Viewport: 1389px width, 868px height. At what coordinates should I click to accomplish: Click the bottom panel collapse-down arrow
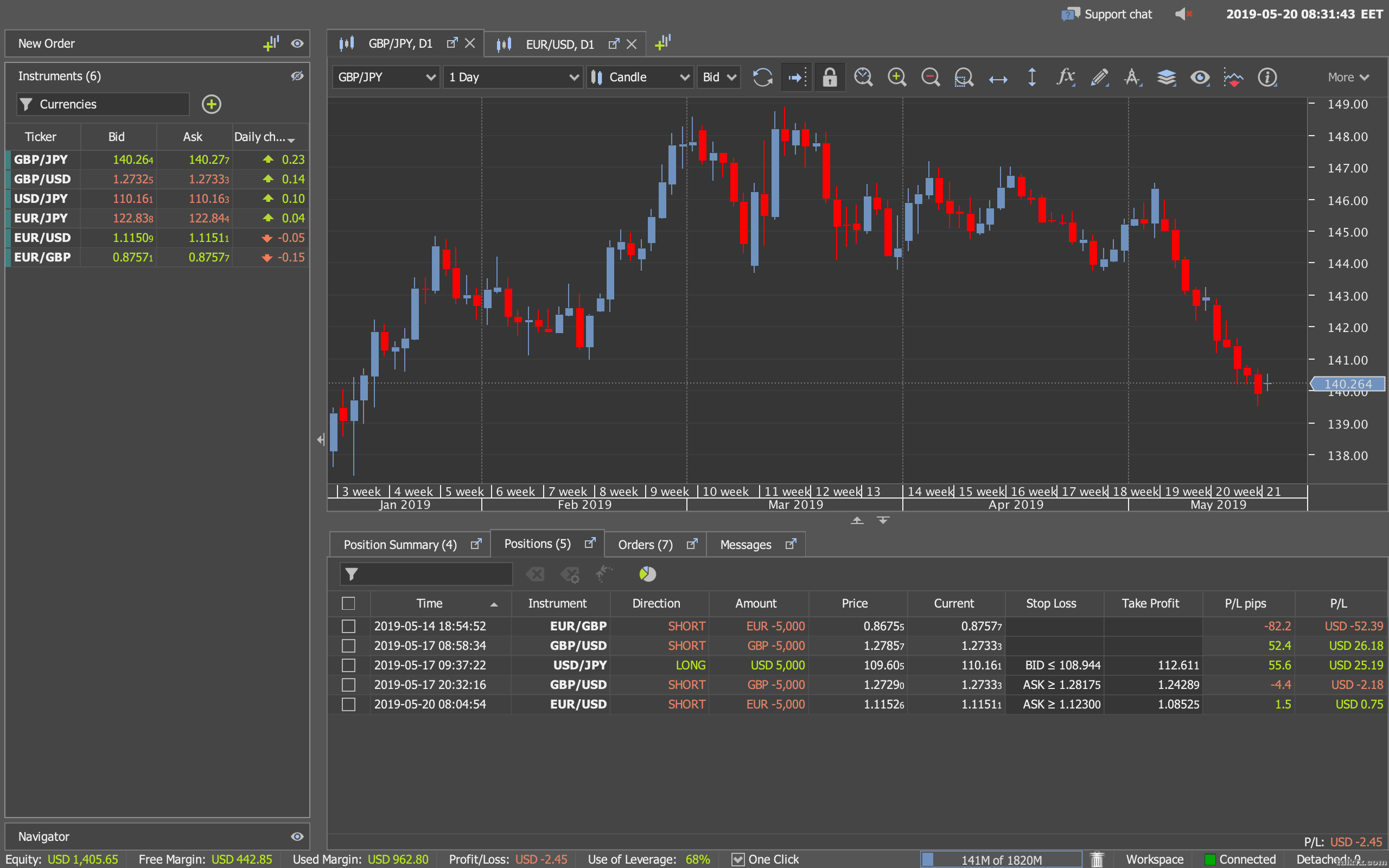[883, 520]
